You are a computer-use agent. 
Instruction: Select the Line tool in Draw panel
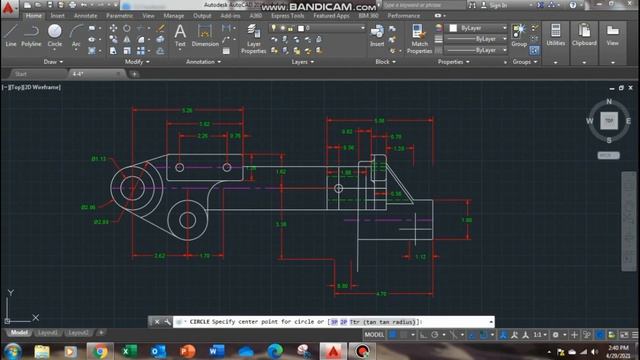coord(11,35)
